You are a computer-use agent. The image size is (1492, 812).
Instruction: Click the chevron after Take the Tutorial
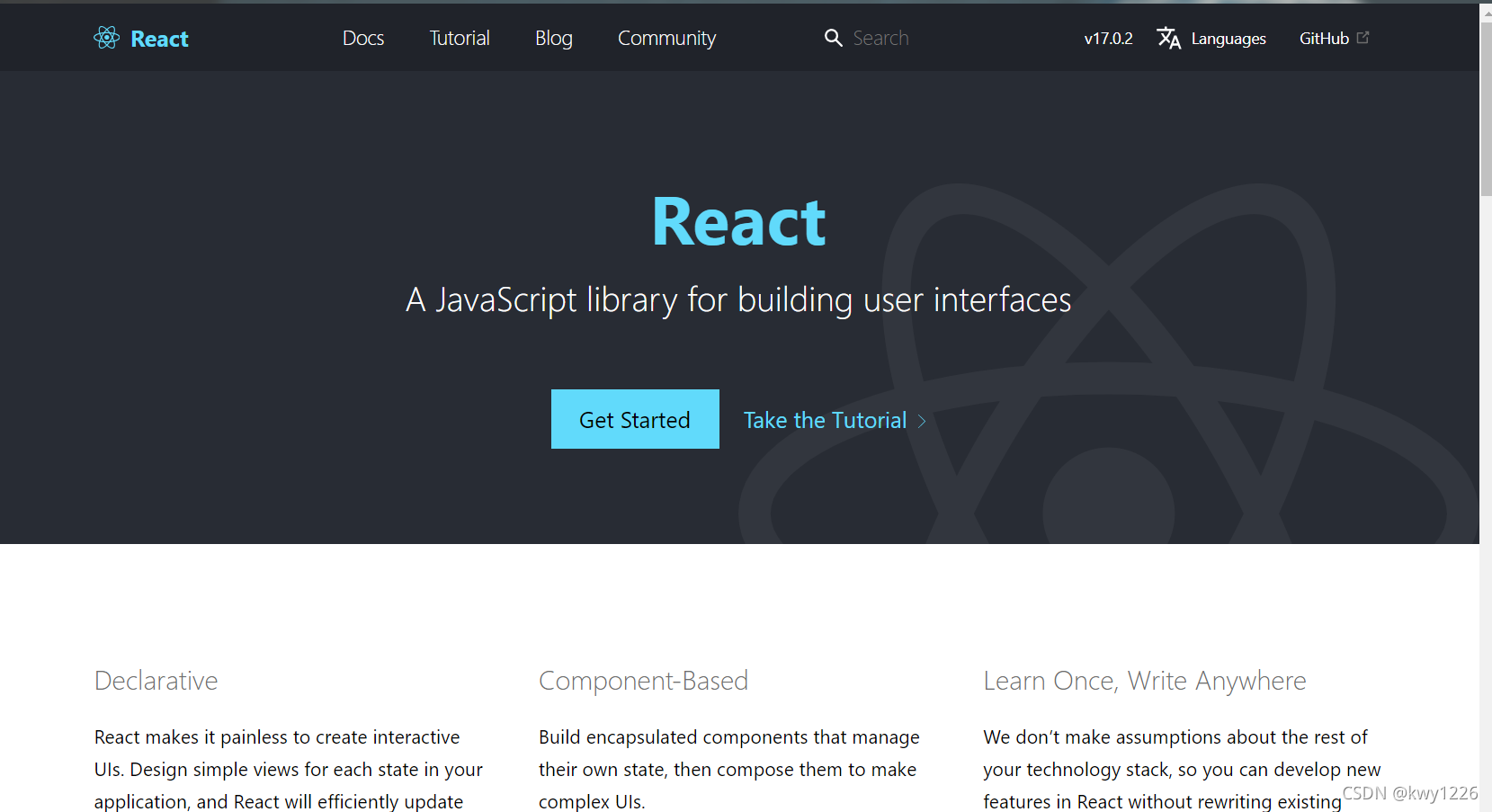click(x=922, y=421)
